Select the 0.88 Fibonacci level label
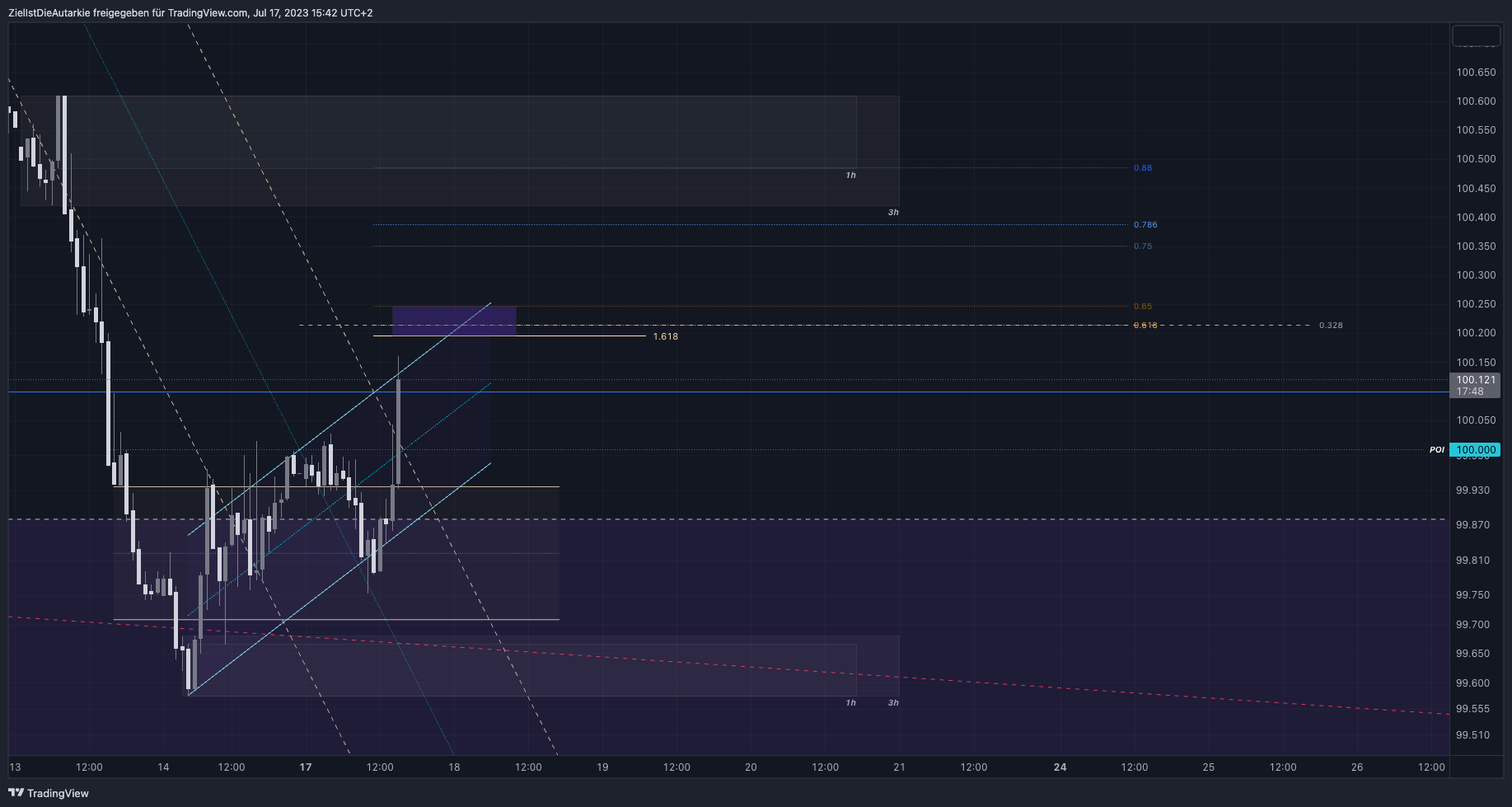This screenshot has width=1512, height=807. [x=1143, y=168]
